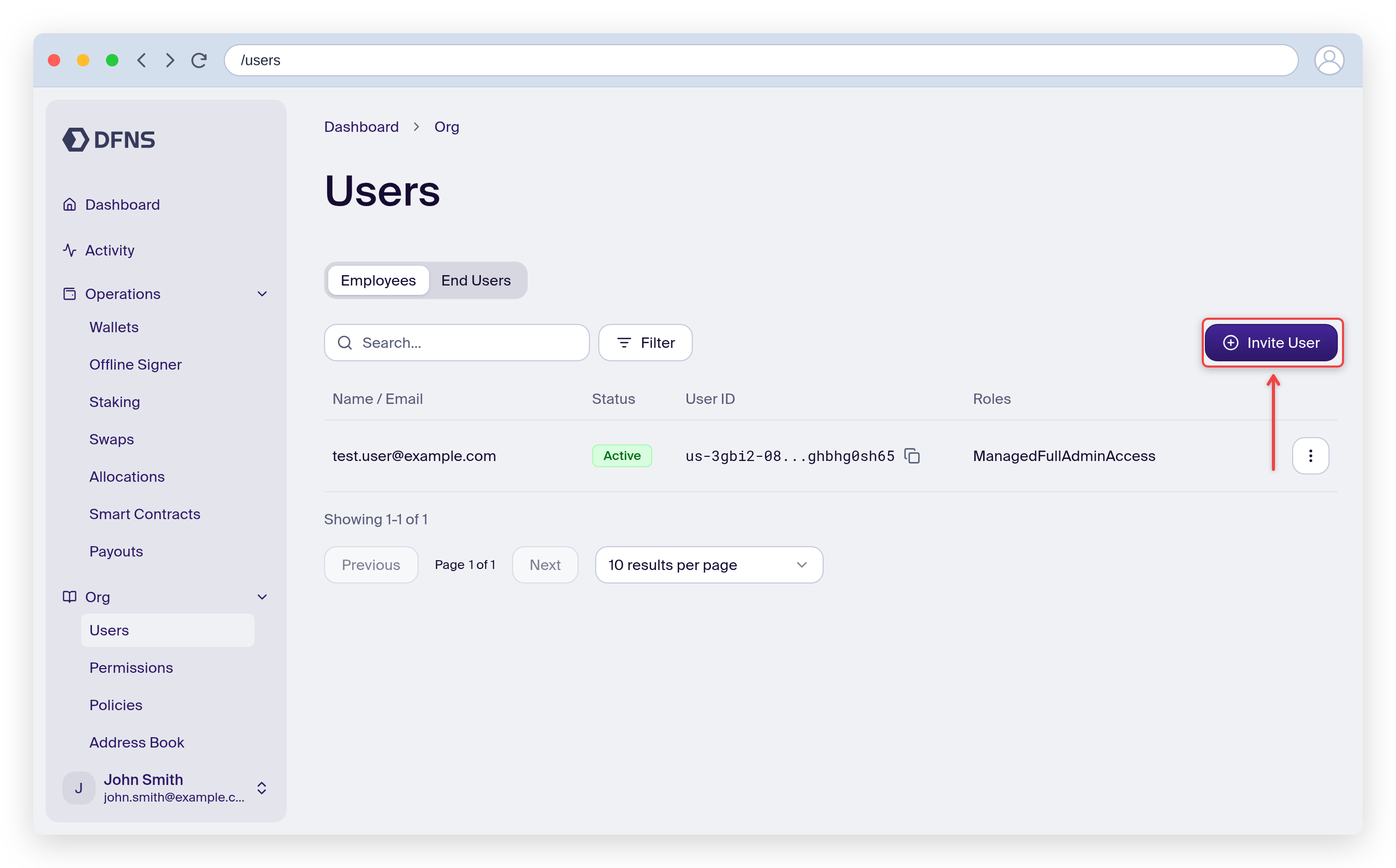The image size is (1396, 868).
Task: Click the DFNS logo in the sidebar
Action: pyautogui.click(x=109, y=140)
